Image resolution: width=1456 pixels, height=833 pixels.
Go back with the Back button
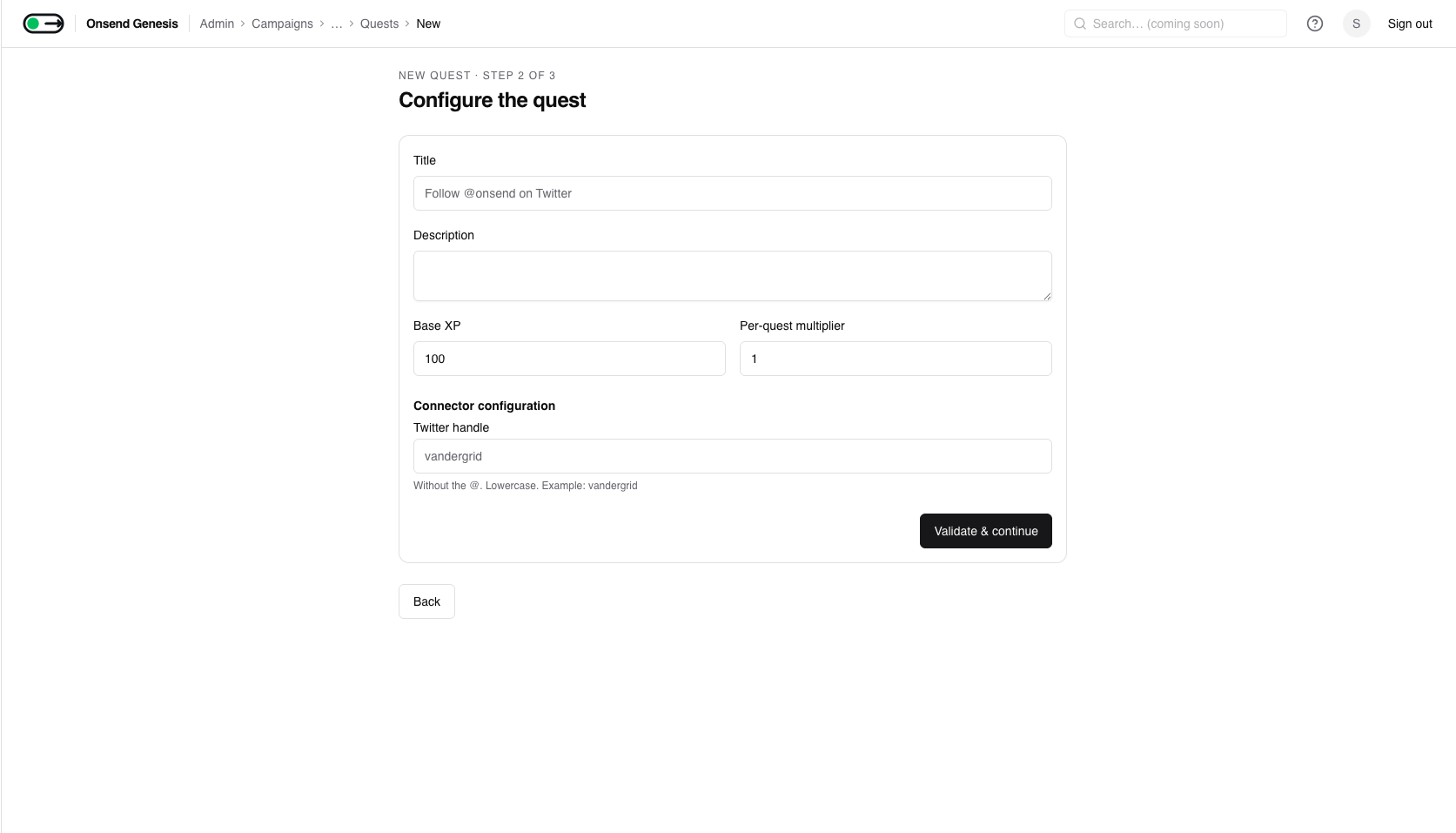click(x=426, y=601)
